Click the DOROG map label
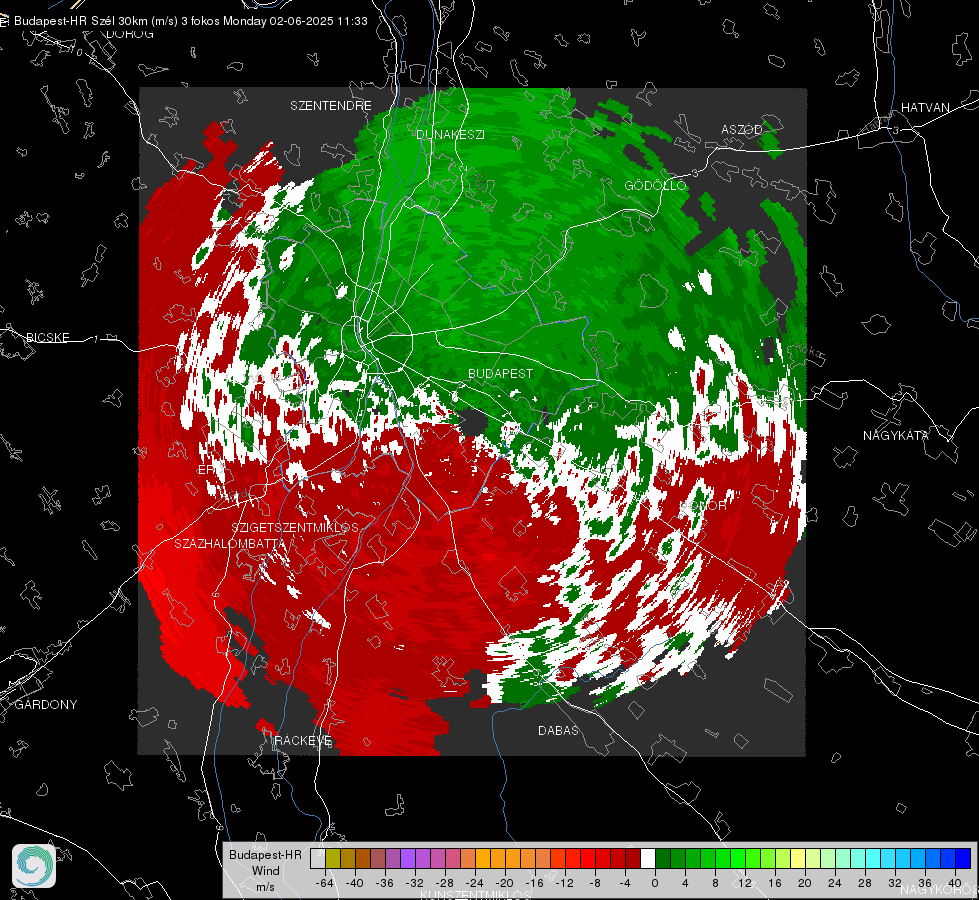This screenshot has width=979, height=900. point(130,34)
